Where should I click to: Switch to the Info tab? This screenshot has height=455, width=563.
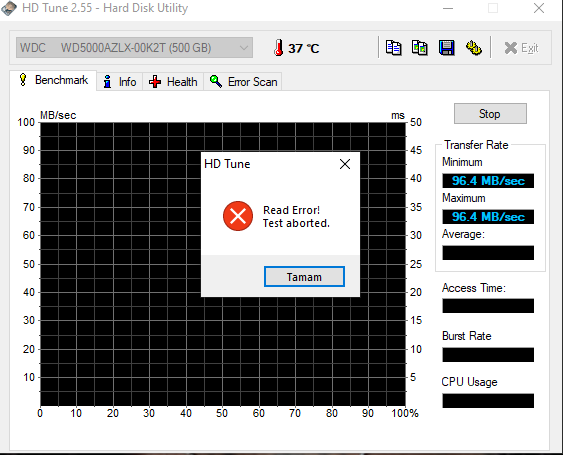pyautogui.click(x=120, y=82)
